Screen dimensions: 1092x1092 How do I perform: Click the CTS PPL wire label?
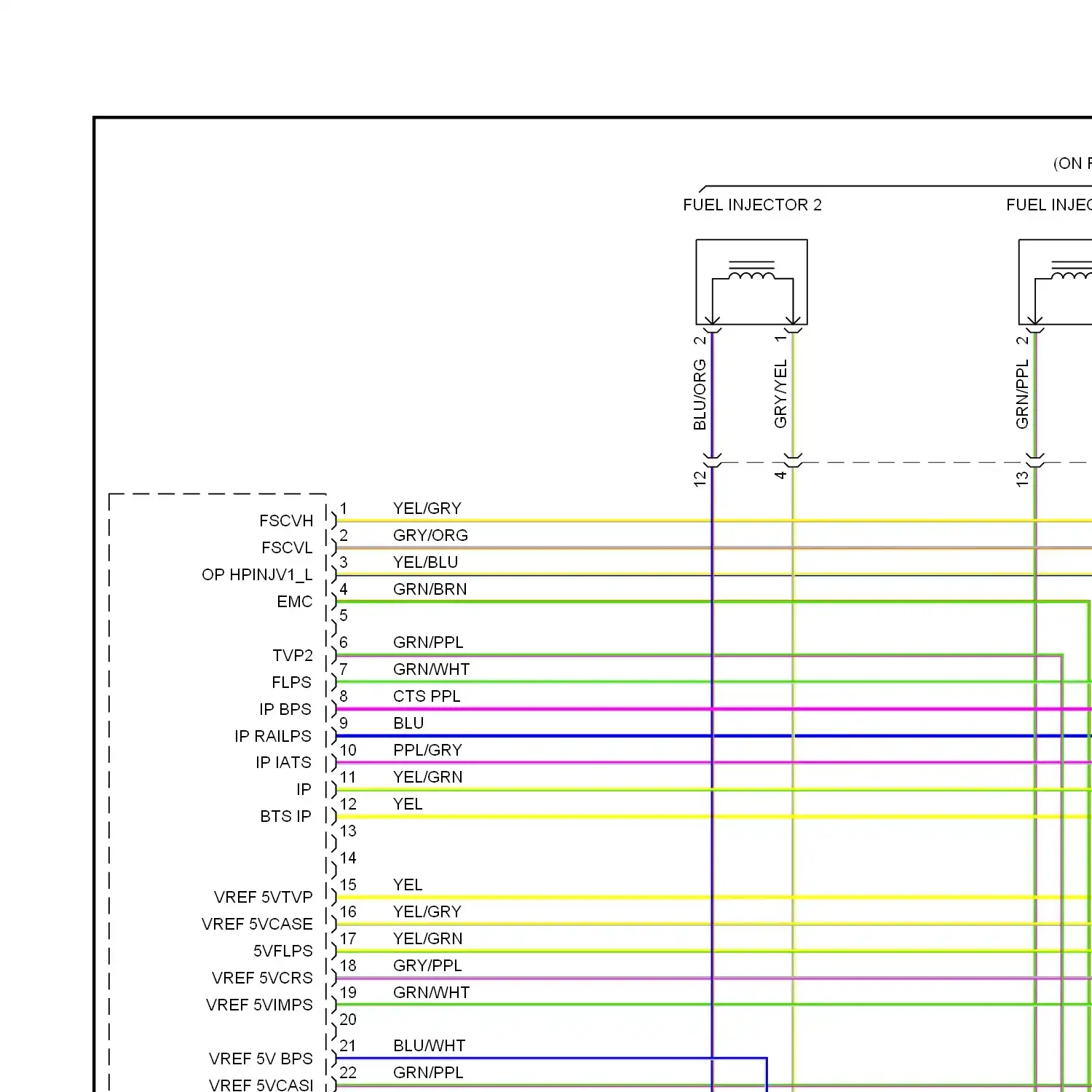[427, 696]
